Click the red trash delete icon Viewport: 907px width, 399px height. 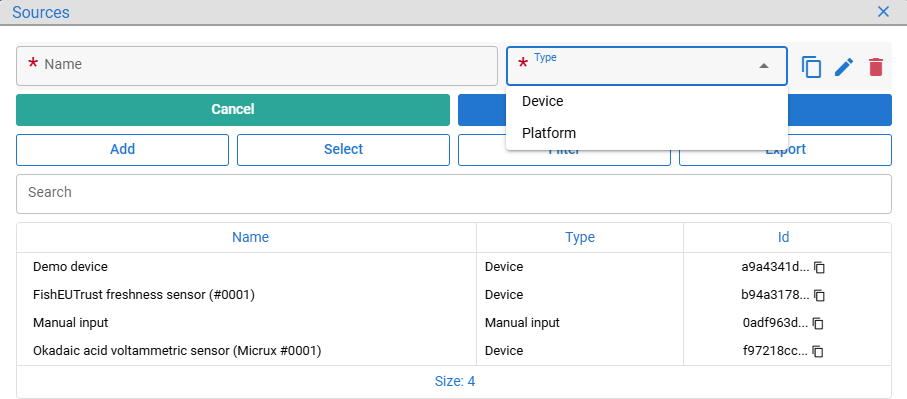(876, 67)
